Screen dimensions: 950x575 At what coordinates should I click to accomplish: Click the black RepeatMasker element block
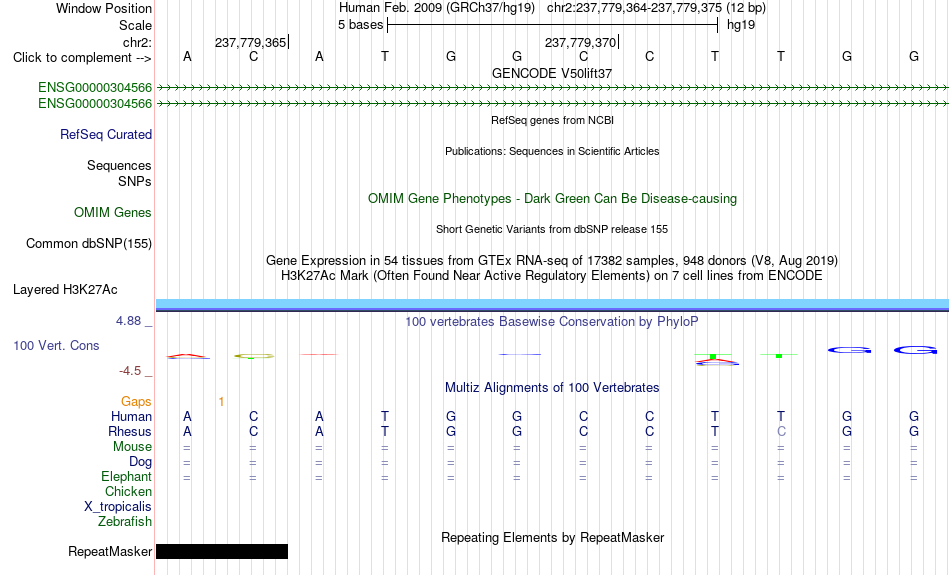(x=222, y=551)
